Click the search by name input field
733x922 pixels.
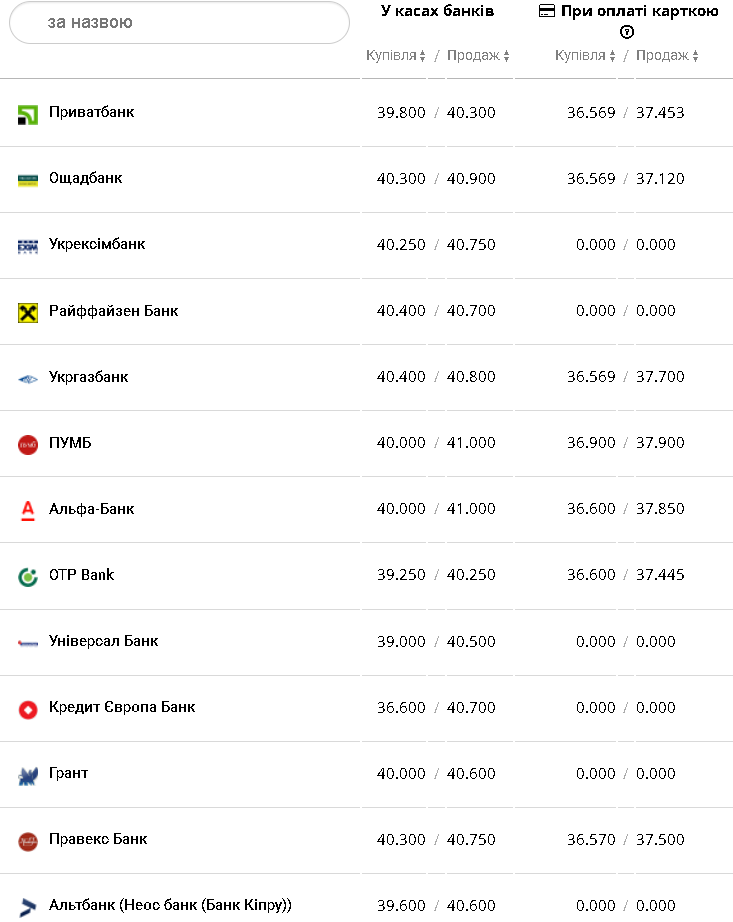180,22
